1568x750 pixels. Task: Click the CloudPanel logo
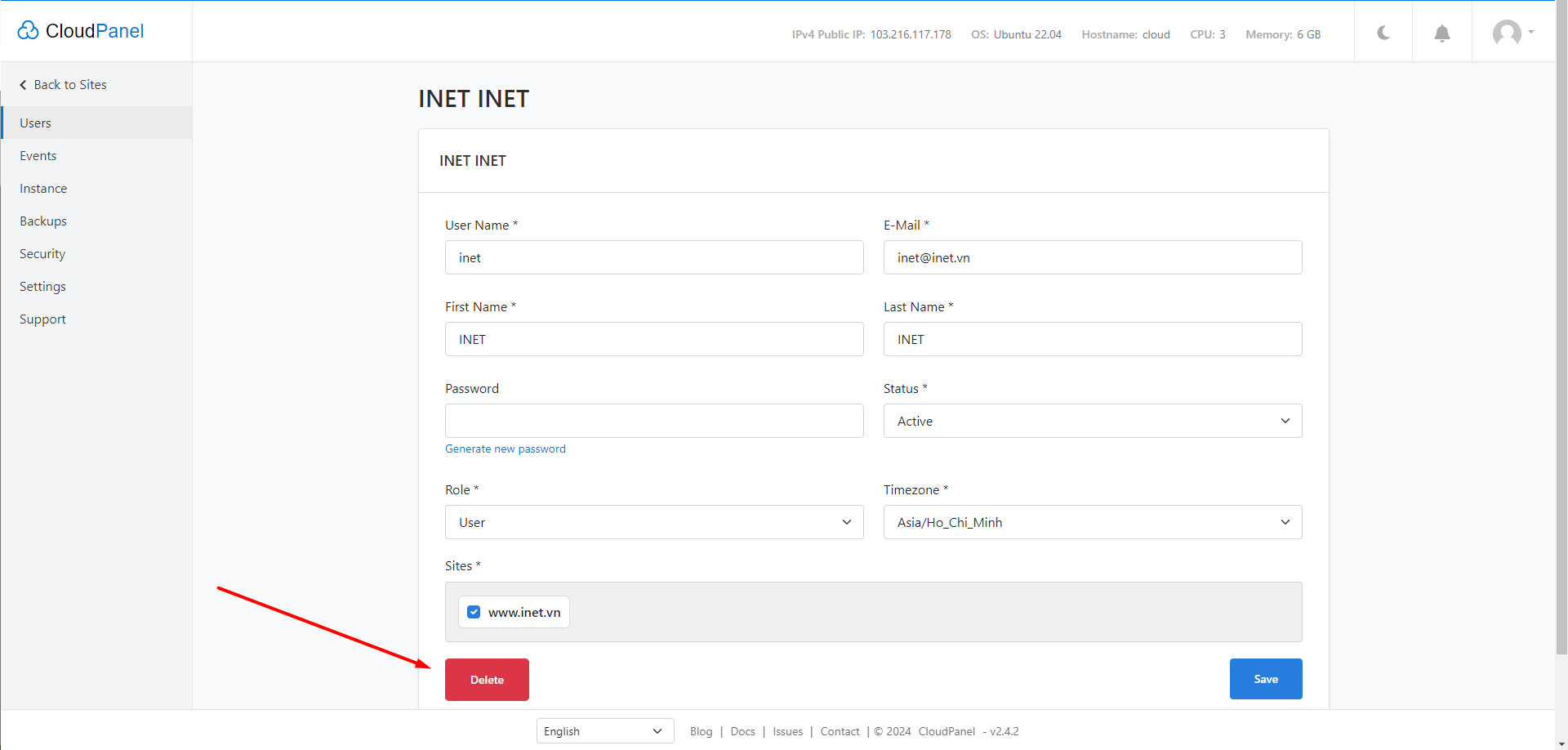pyautogui.click(x=80, y=31)
